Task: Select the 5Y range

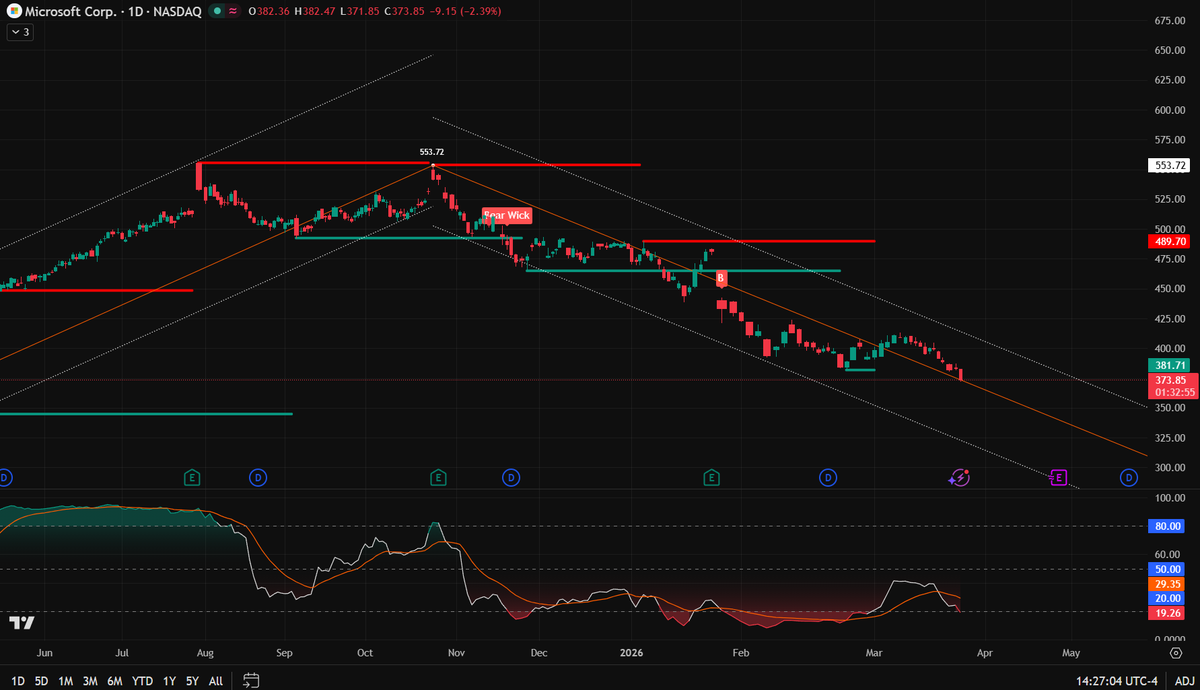Action: pos(192,681)
